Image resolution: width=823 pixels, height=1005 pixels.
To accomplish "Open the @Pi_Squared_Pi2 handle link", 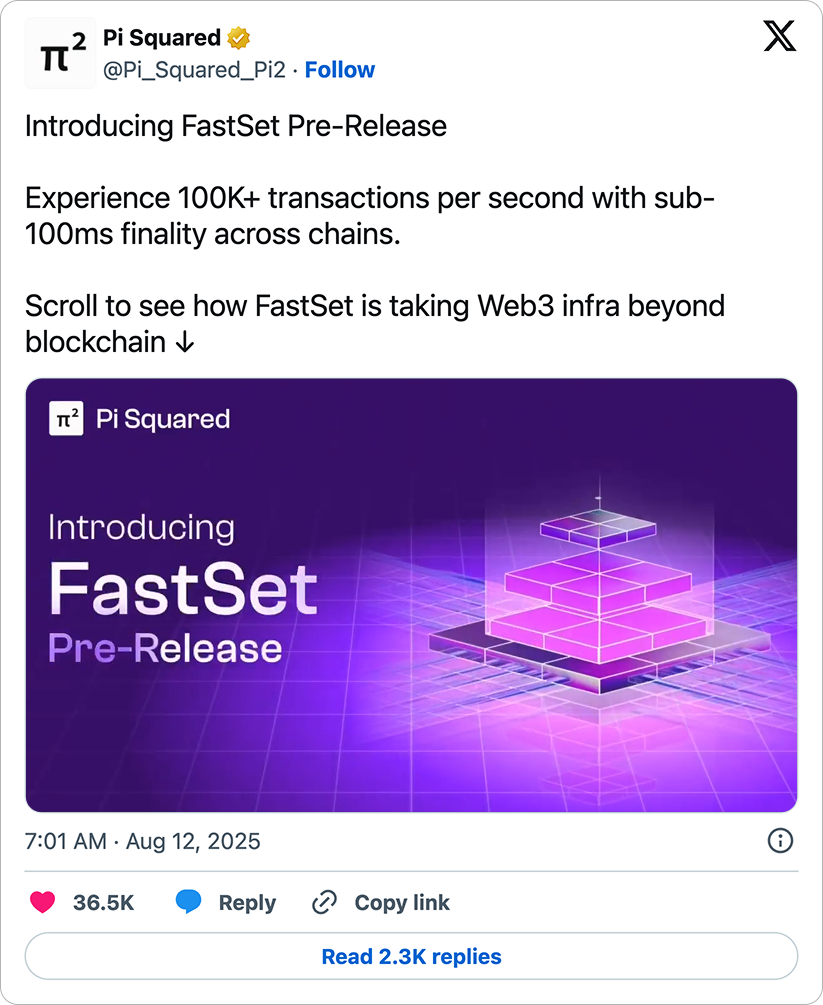I will [x=194, y=70].
